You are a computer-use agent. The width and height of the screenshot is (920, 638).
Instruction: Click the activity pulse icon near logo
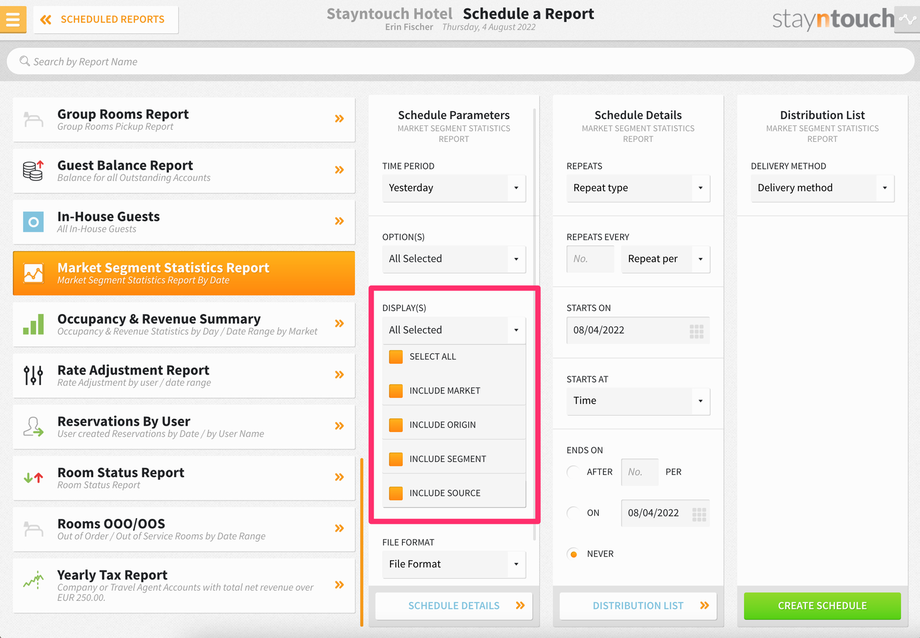(x=907, y=19)
